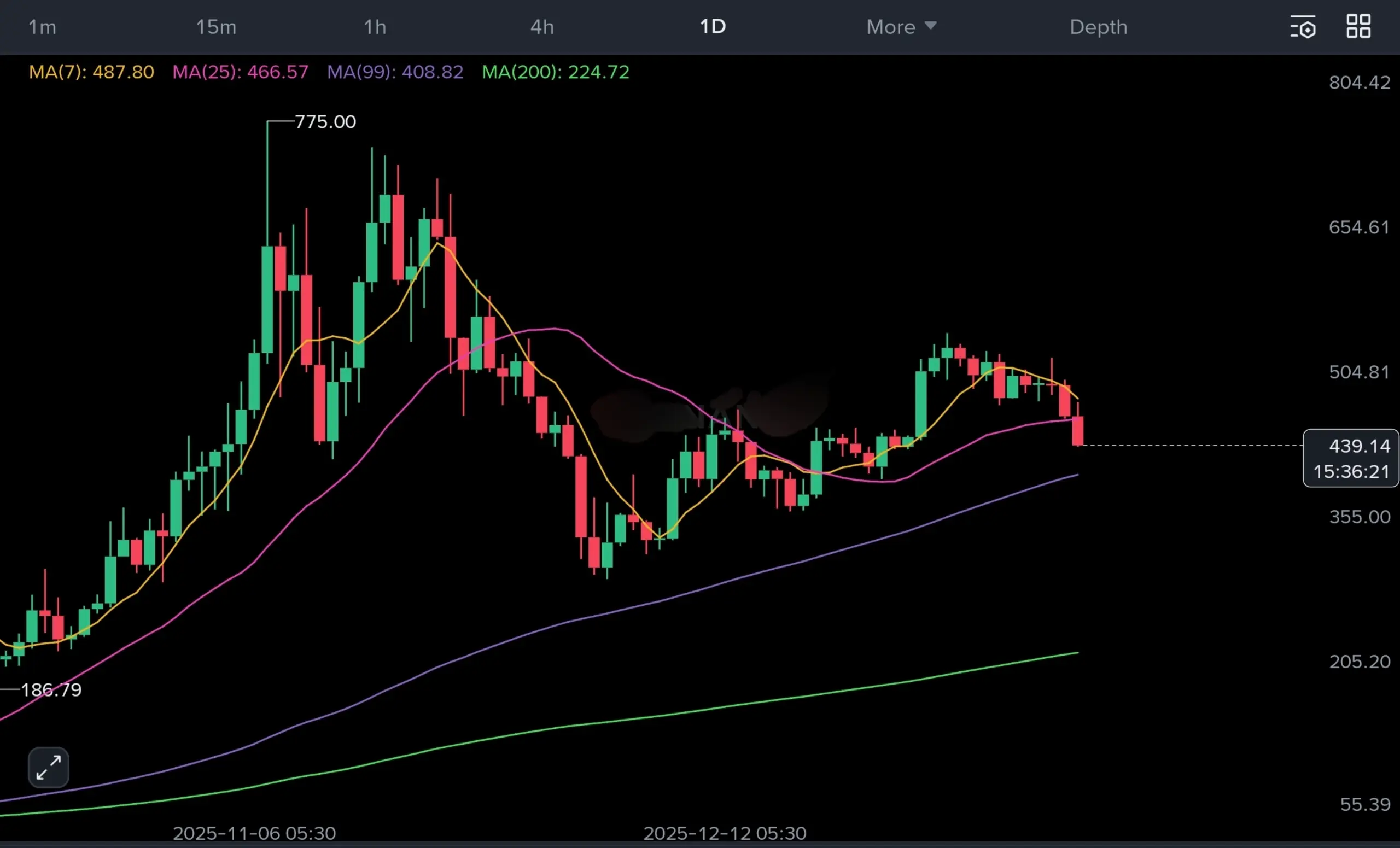Select the 4h timeframe tab
Viewport: 1400px width, 848px height.
click(542, 27)
